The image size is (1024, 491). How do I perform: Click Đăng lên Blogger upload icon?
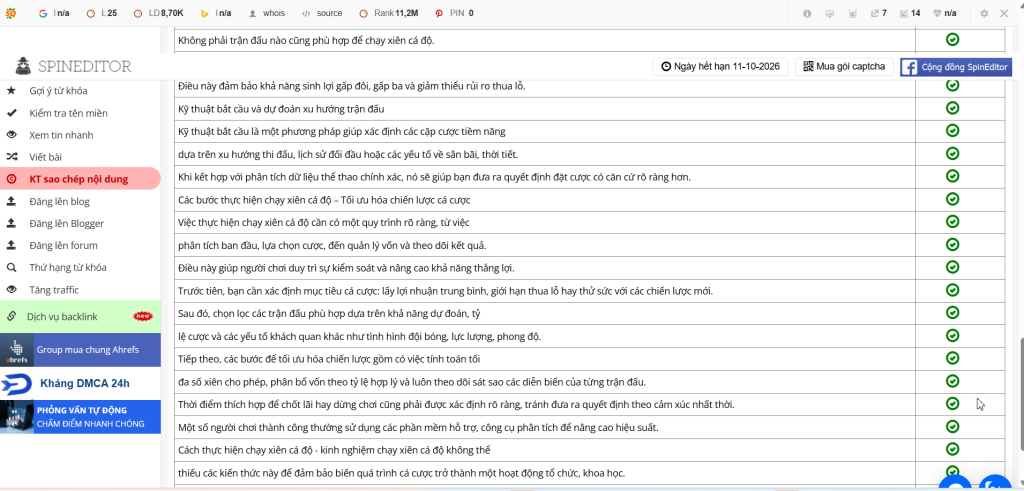point(11,223)
